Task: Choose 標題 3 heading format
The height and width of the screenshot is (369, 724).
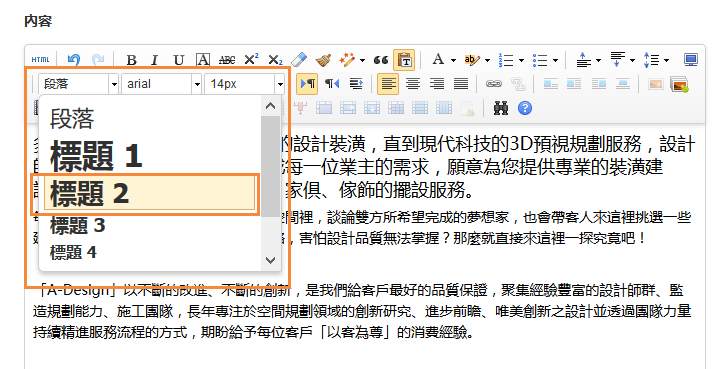Action: pos(150,225)
